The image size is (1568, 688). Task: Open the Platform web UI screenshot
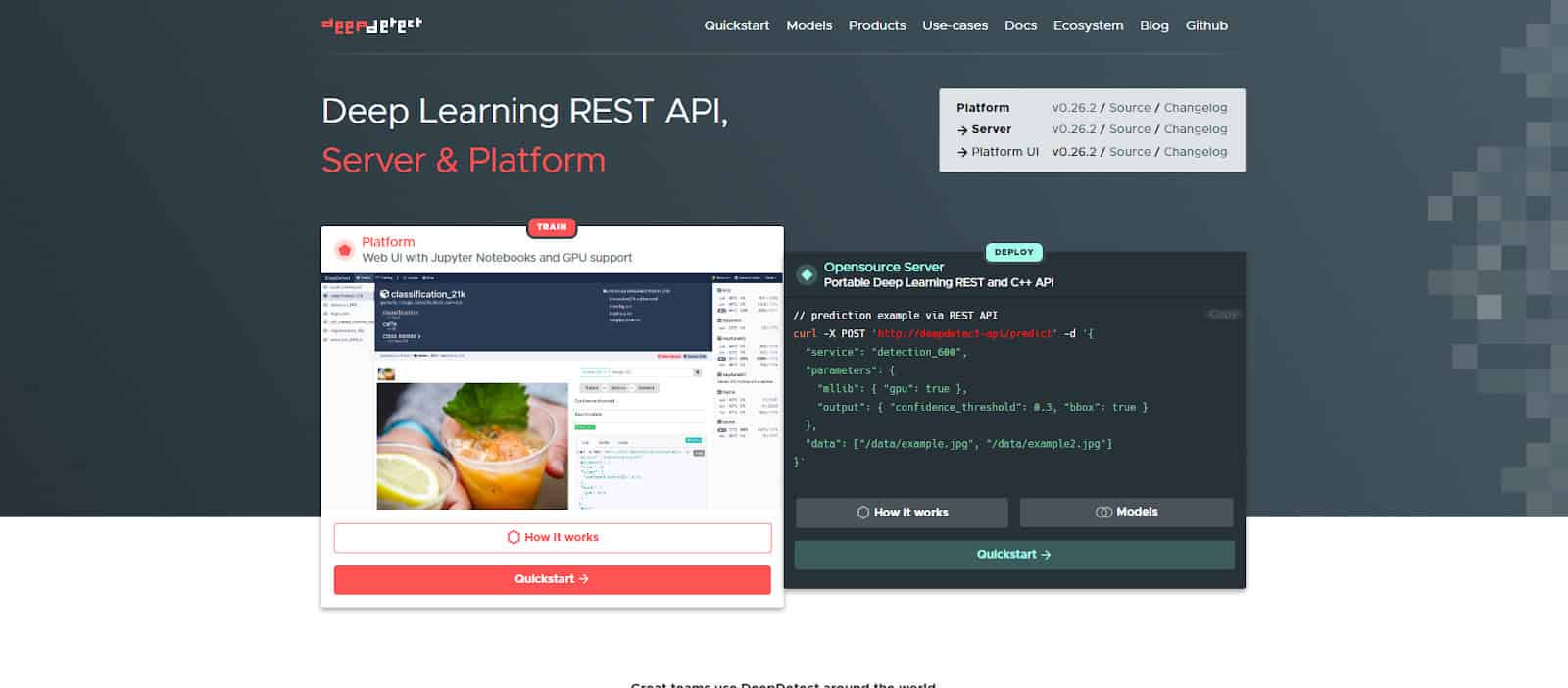coord(553,391)
